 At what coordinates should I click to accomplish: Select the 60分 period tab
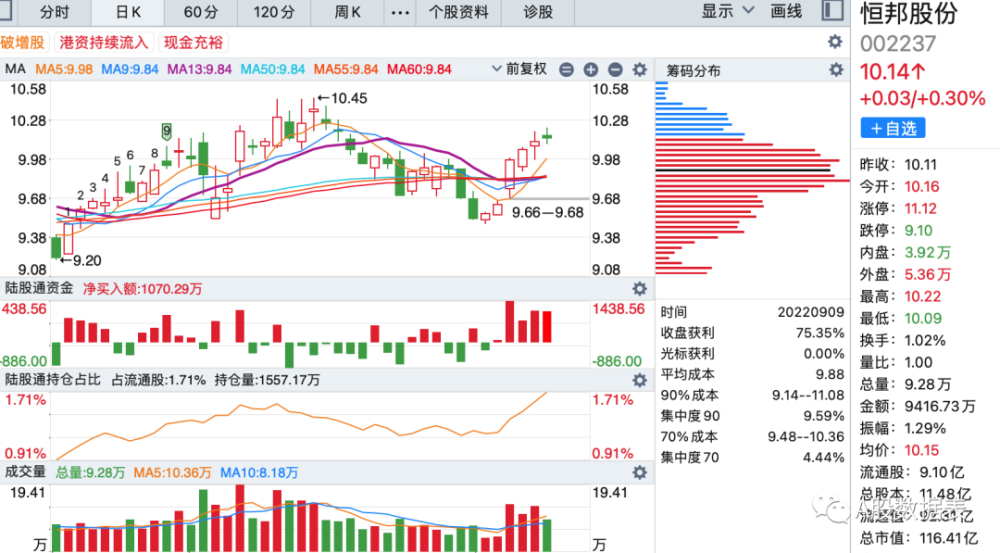(201, 12)
